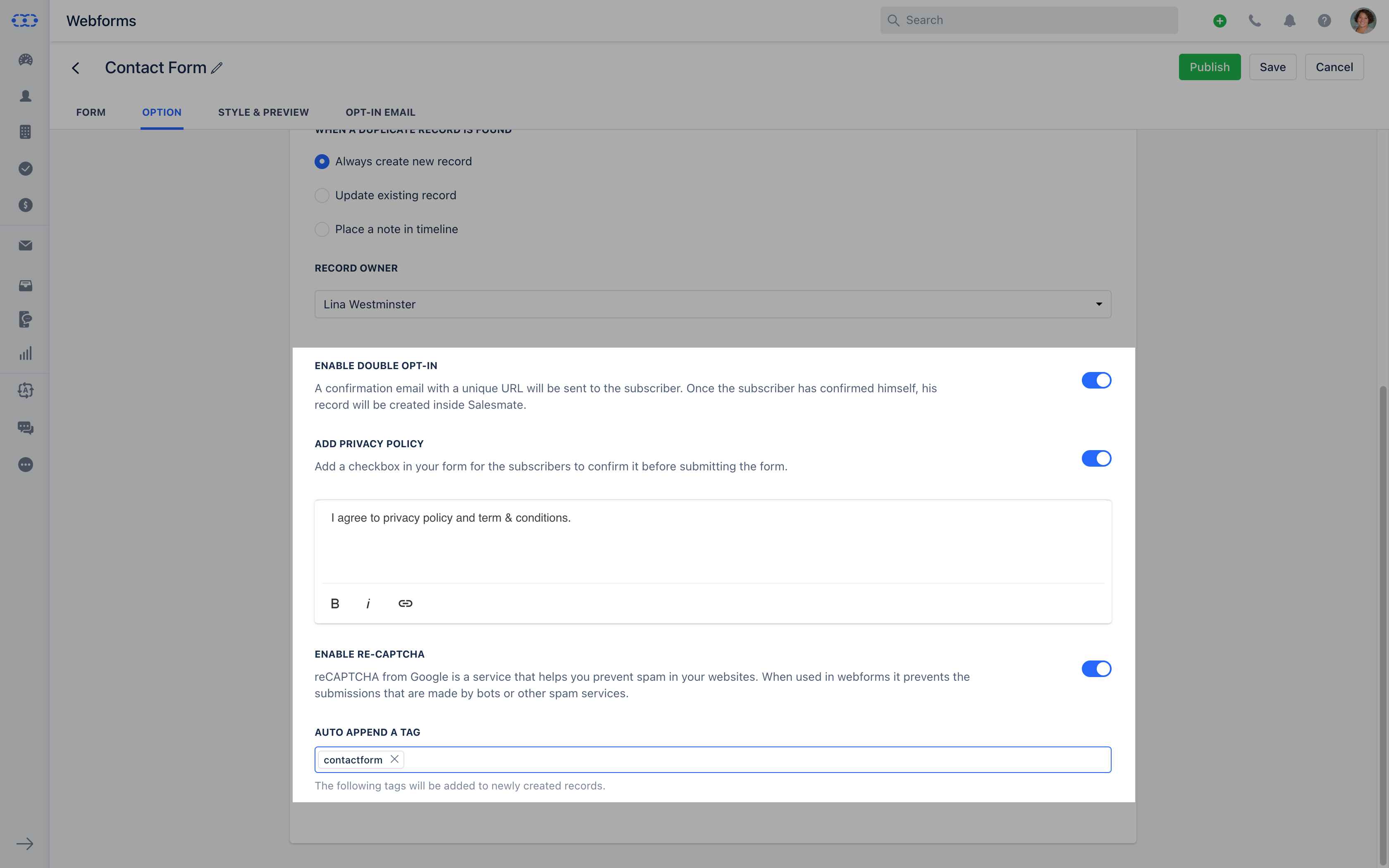Insert a link in the privacy policy editor

tap(406, 603)
